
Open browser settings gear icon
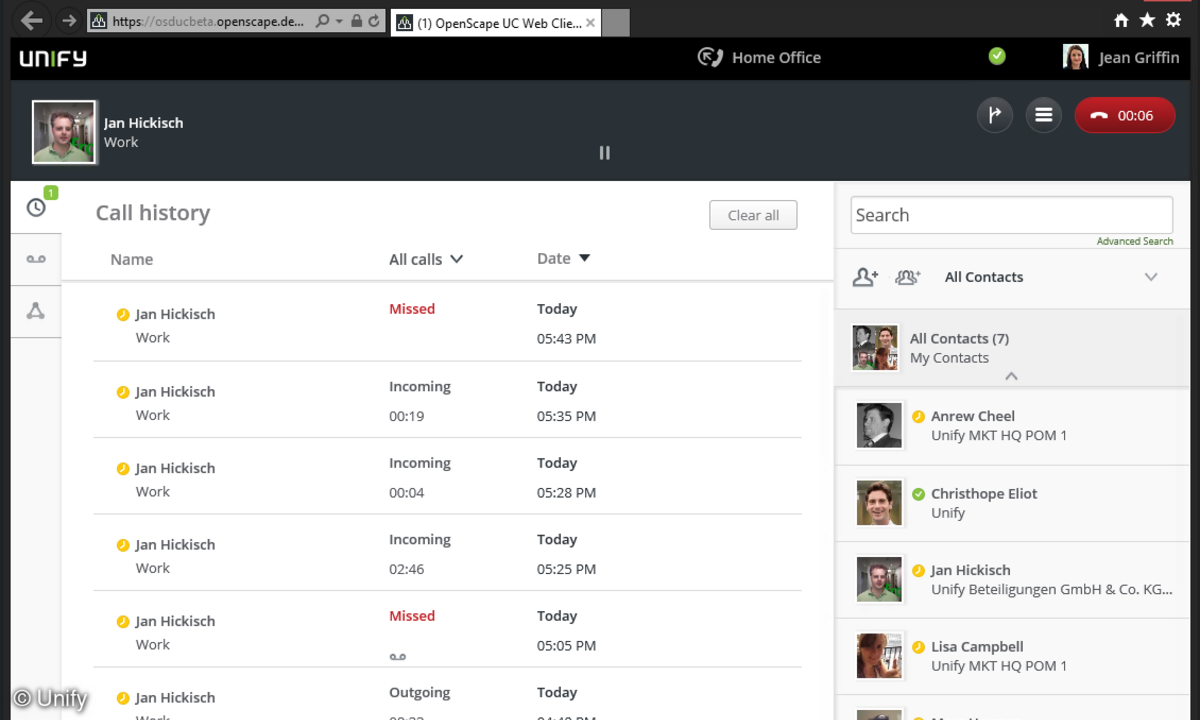(1173, 20)
